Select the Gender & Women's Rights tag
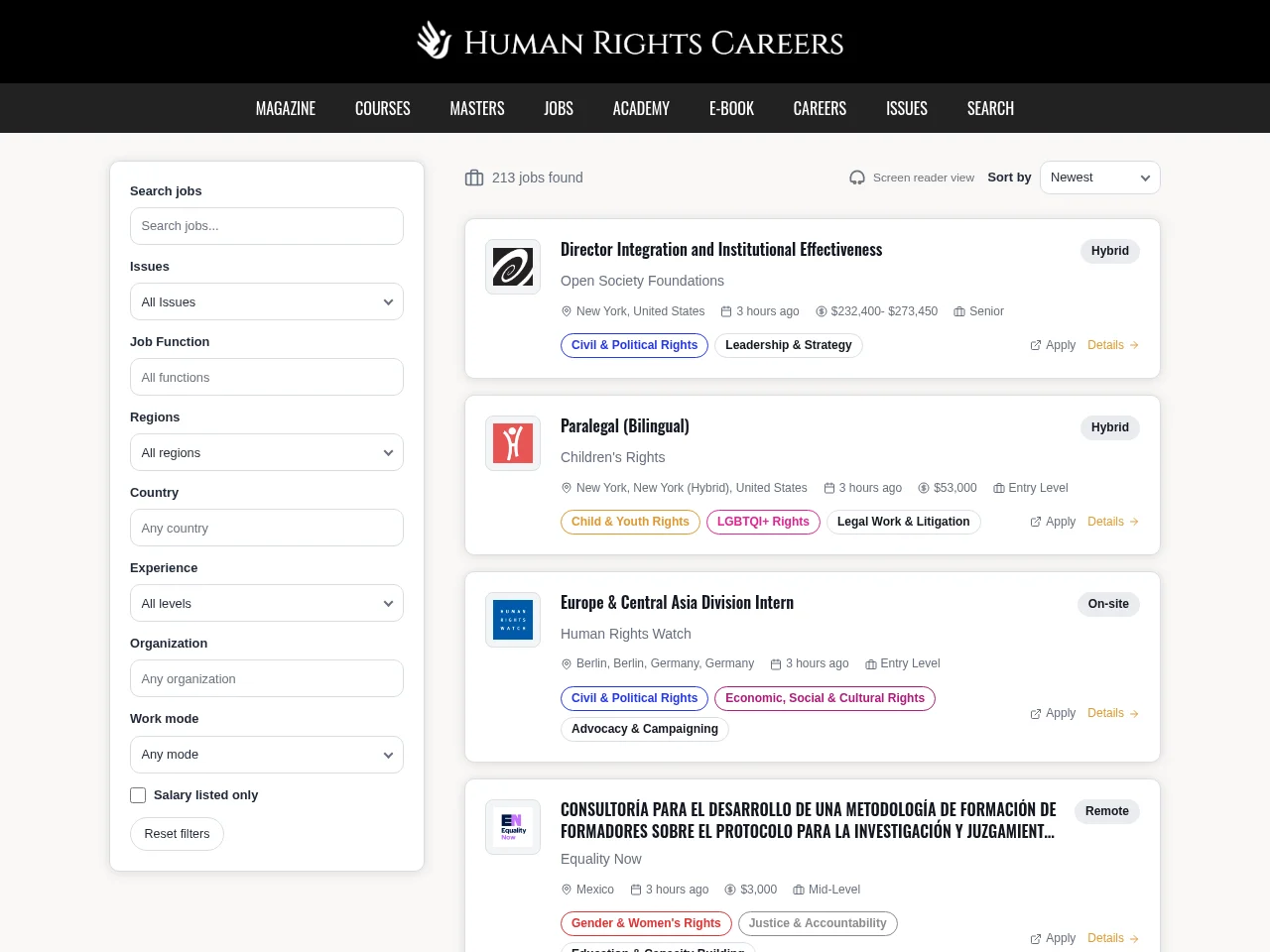The width and height of the screenshot is (1270, 952). point(646,923)
